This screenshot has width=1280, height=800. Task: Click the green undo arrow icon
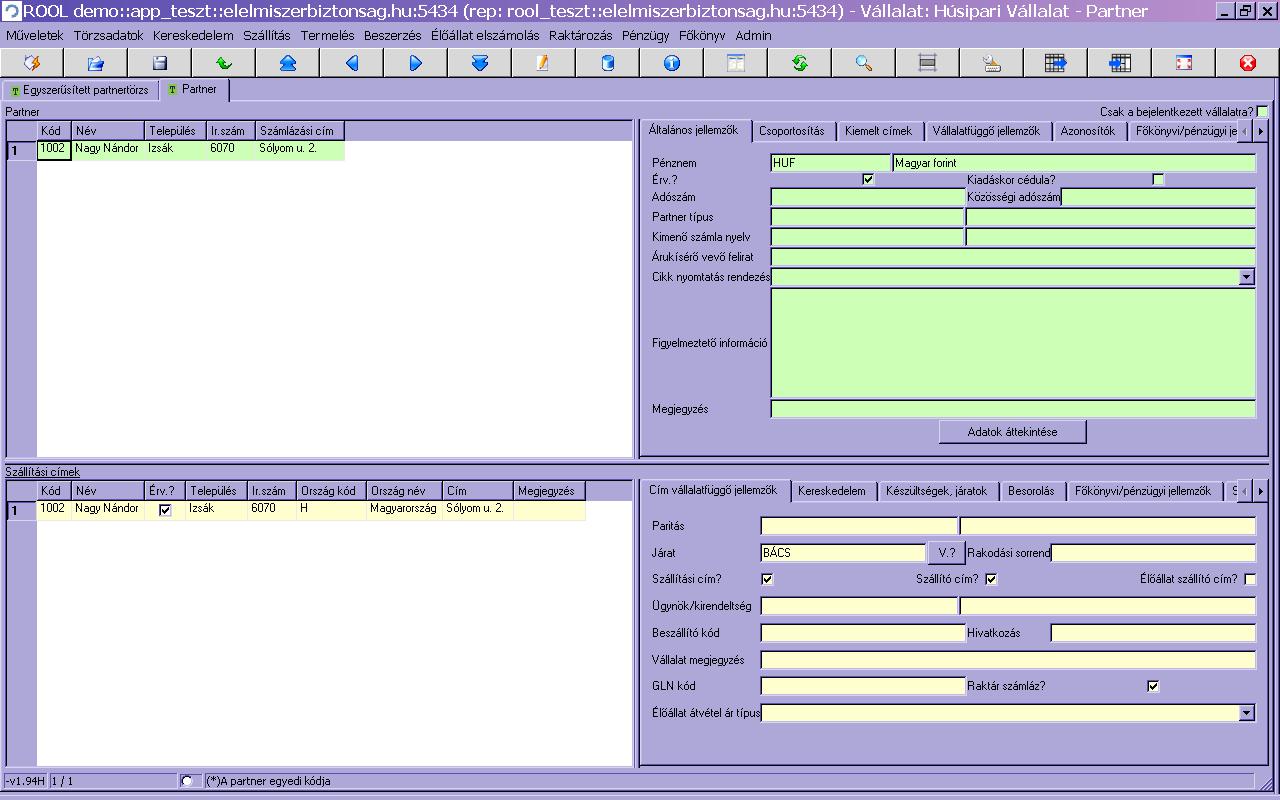[x=224, y=63]
